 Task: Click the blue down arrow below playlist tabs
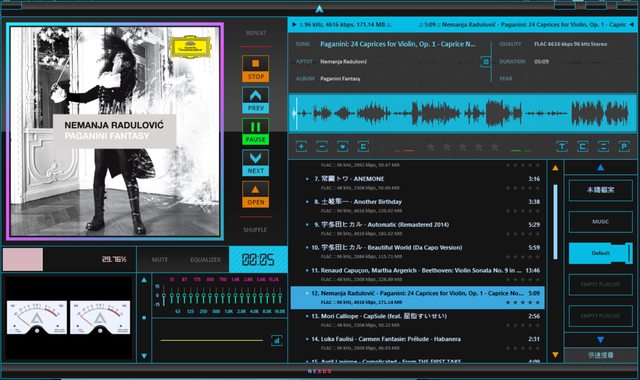600,340
